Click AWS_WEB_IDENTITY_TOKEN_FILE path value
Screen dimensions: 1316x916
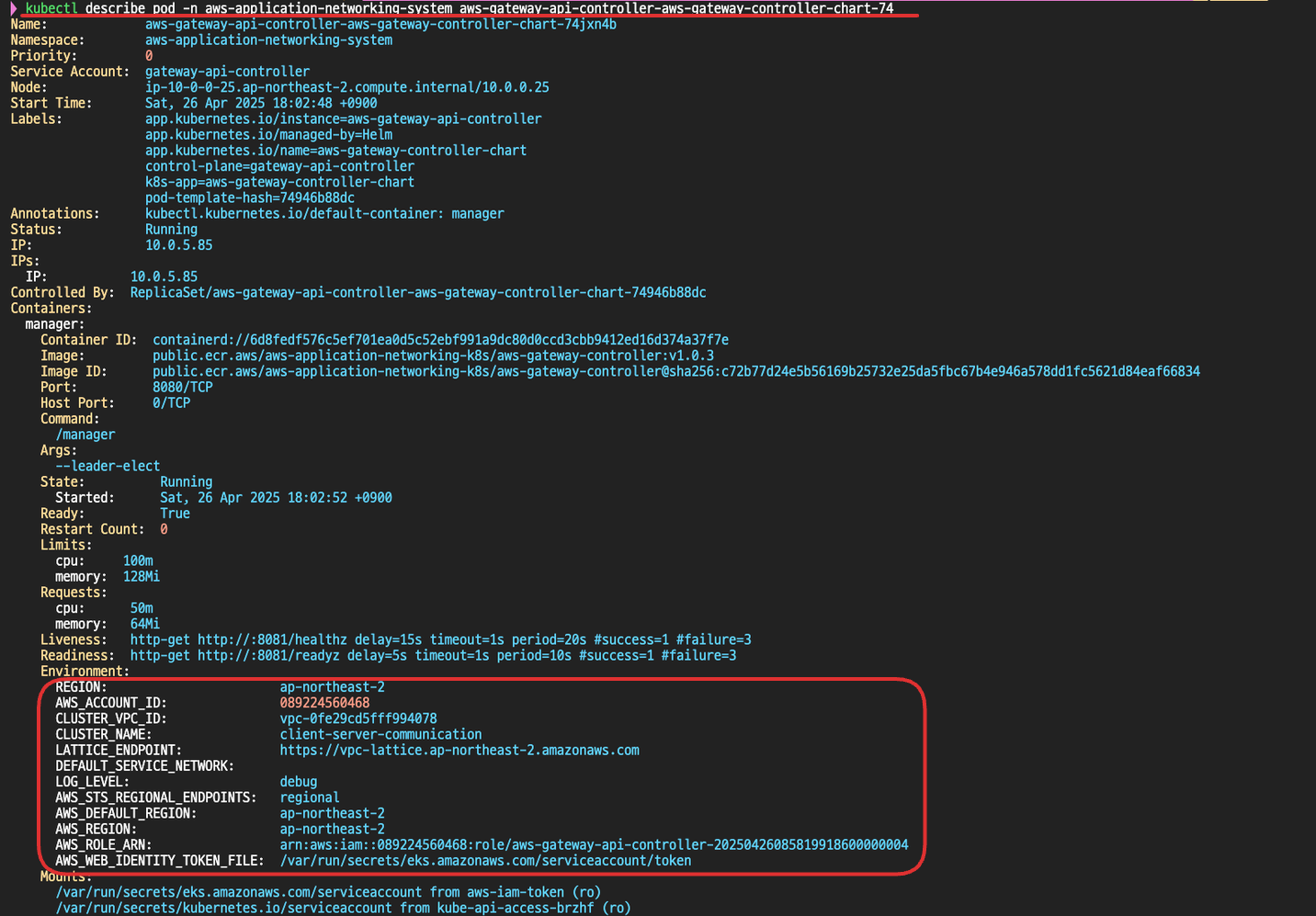[485, 861]
